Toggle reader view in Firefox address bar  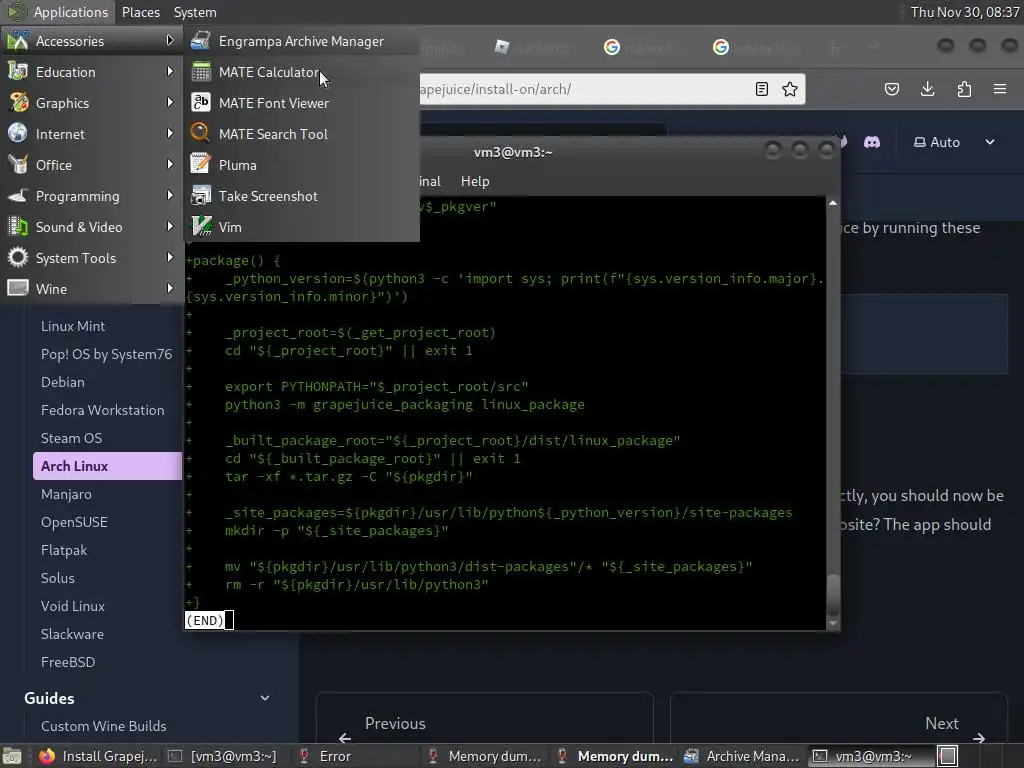[761, 89]
